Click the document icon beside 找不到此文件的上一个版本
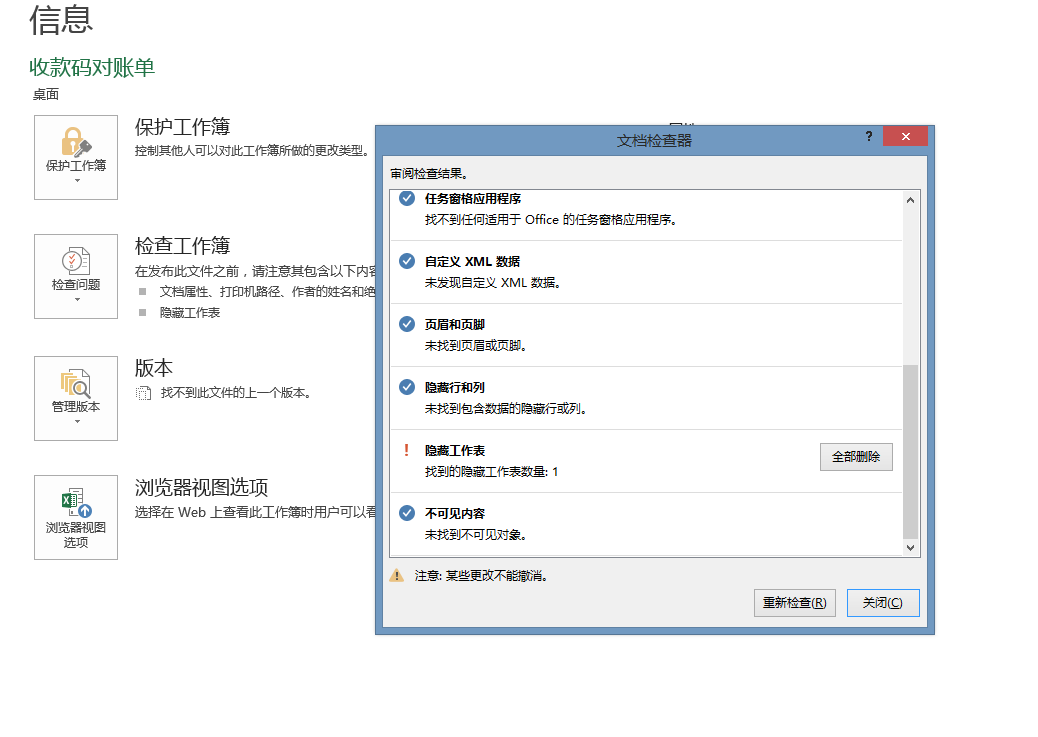The image size is (1038, 737). [x=144, y=393]
